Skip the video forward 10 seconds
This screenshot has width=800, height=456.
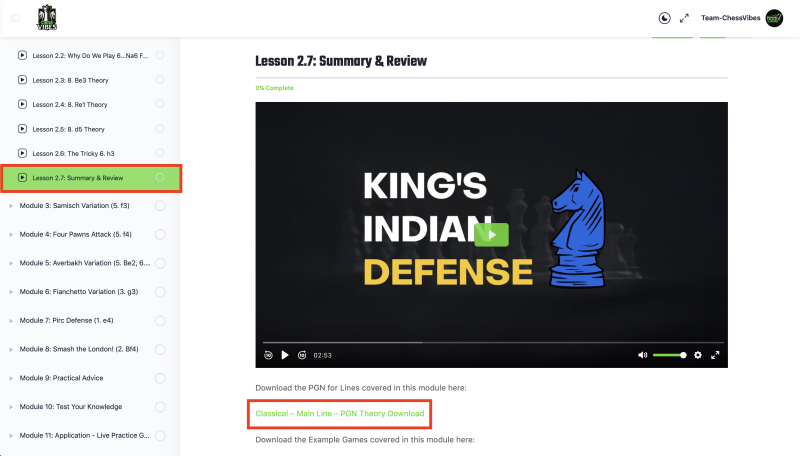[302, 355]
